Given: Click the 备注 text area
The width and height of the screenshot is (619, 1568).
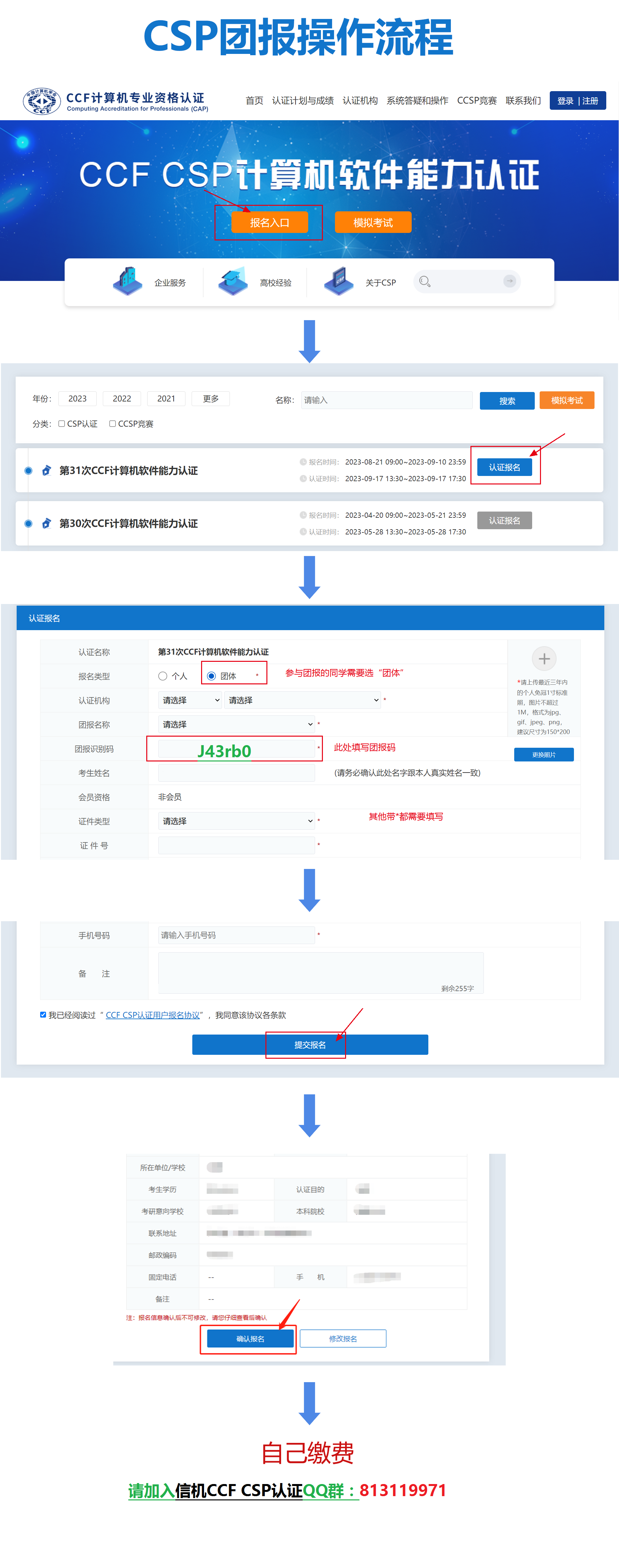Looking at the screenshot, I should [321, 973].
